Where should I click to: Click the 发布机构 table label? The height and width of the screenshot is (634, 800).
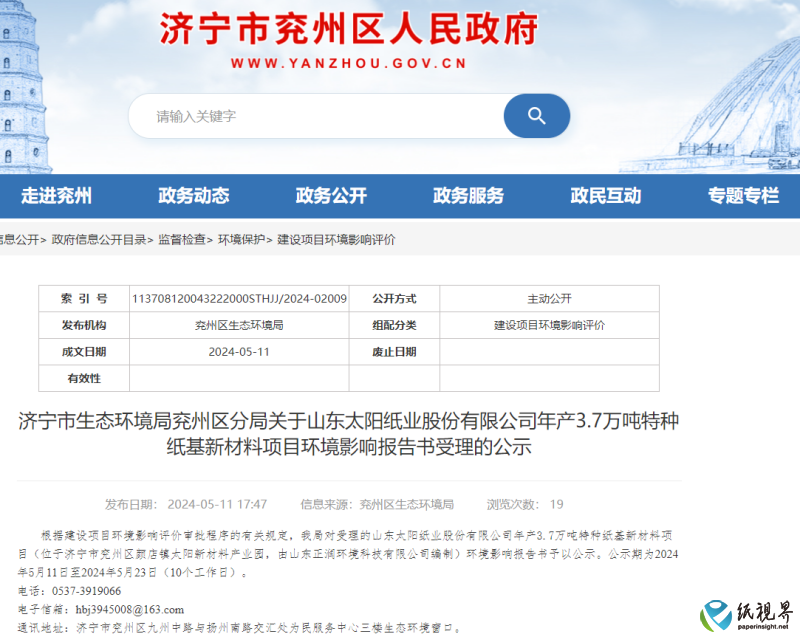(x=84, y=325)
